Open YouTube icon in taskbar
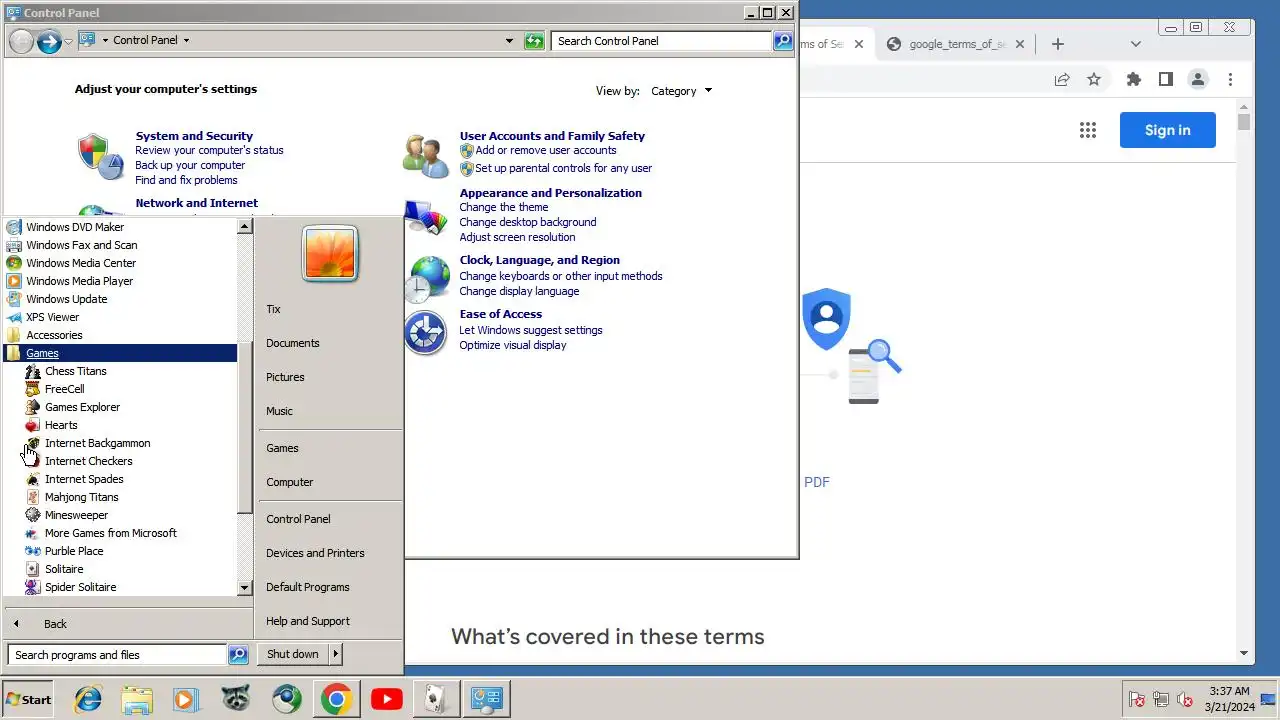This screenshot has width=1280, height=720. coord(386,699)
